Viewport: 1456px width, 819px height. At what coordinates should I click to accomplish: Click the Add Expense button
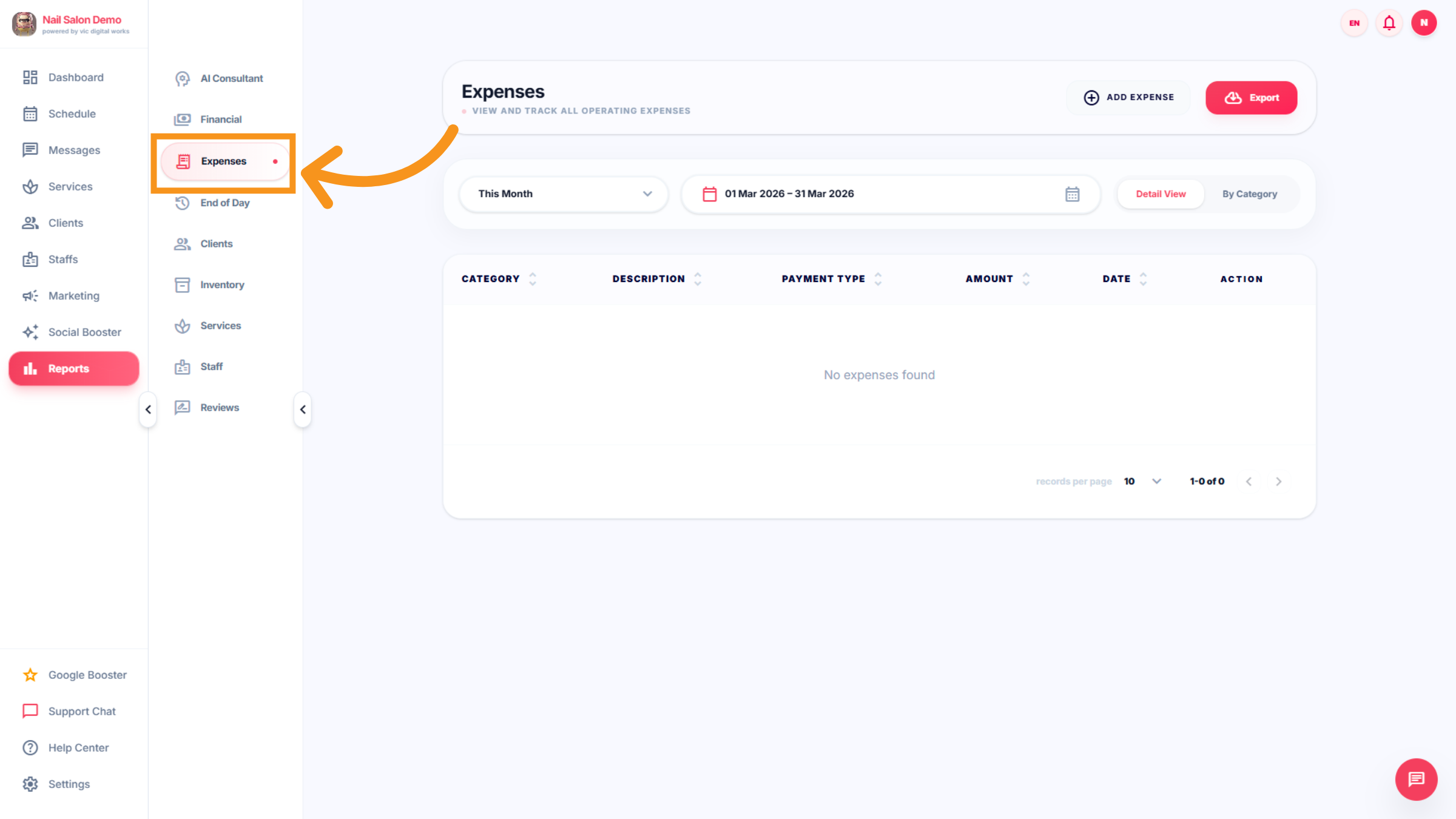point(1128,98)
